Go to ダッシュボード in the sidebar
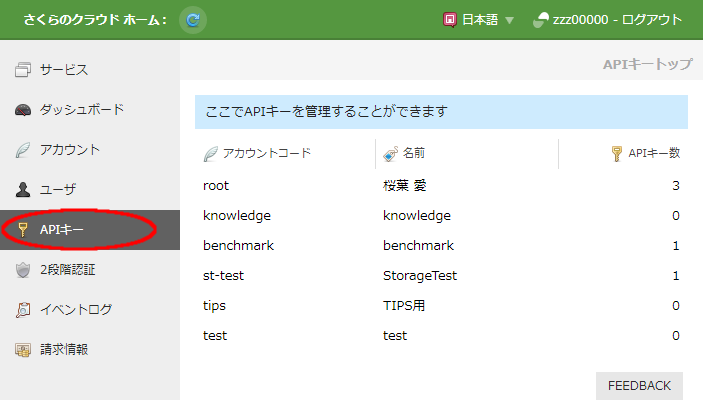This screenshot has width=703, height=400. [x=81, y=110]
